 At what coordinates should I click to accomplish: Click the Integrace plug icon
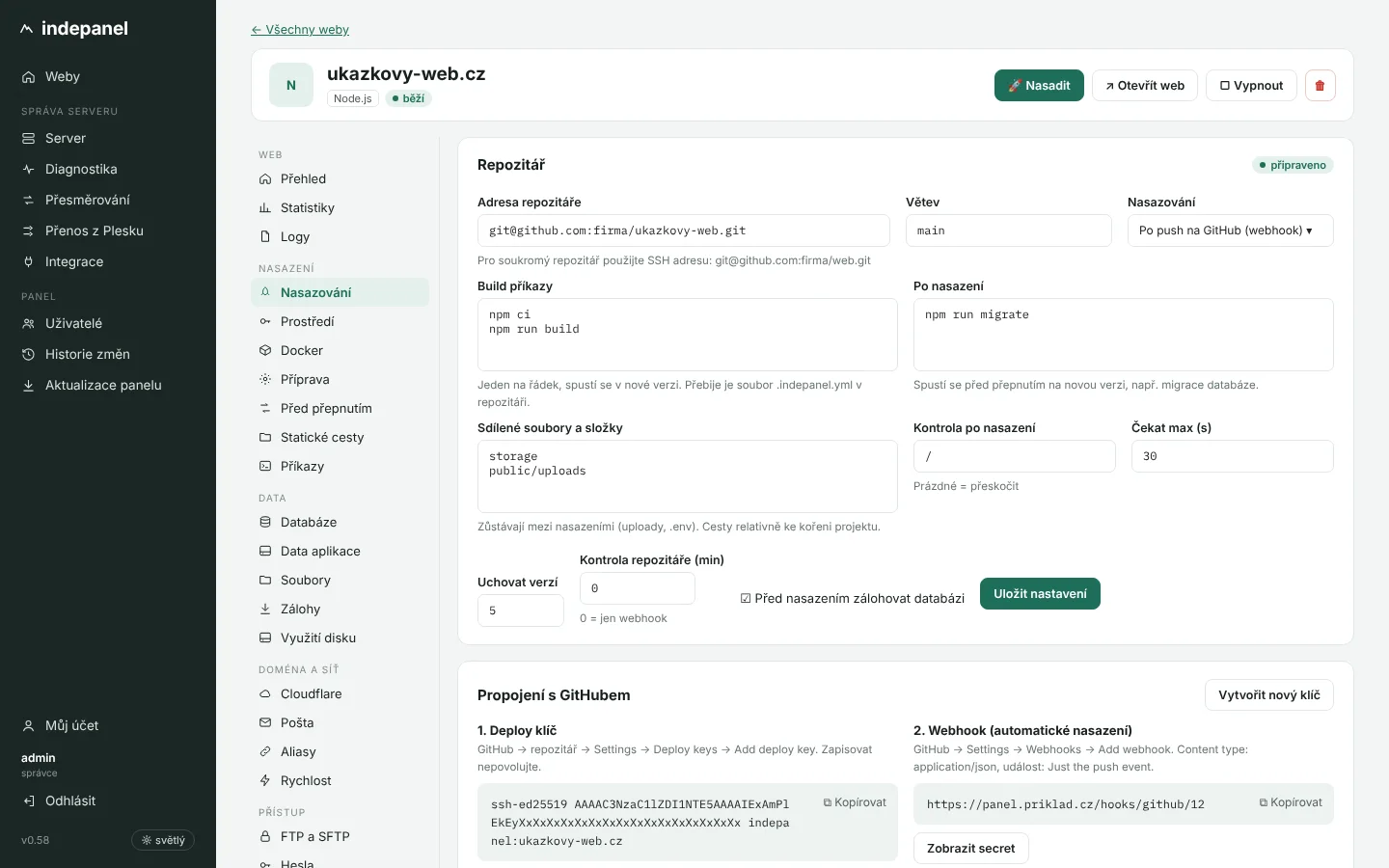point(28,262)
